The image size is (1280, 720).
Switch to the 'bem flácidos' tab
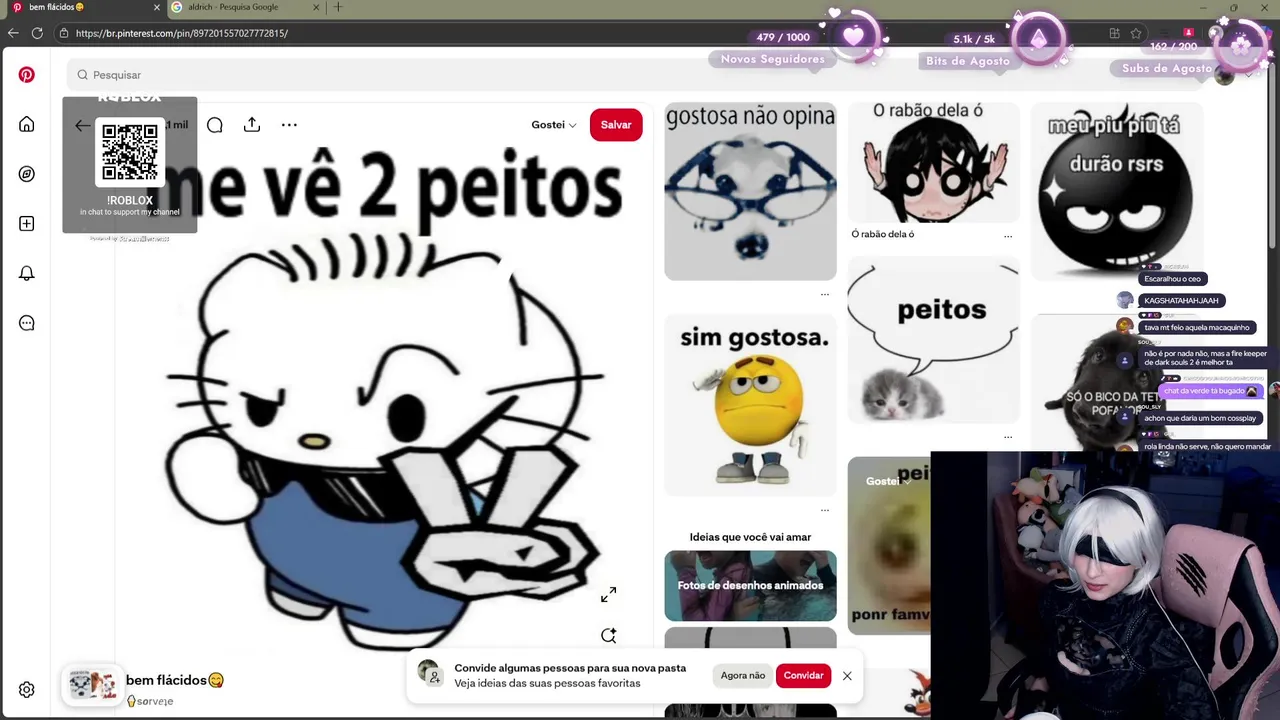[85, 7]
